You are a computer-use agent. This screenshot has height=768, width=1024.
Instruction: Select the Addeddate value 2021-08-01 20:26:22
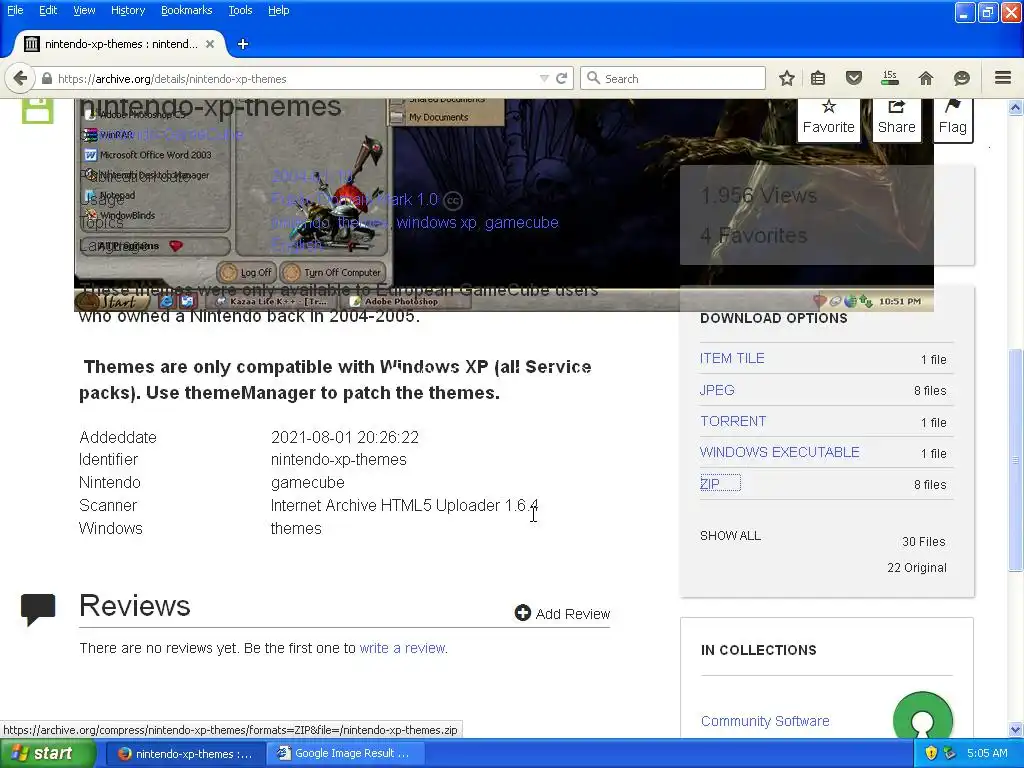click(345, 437)
